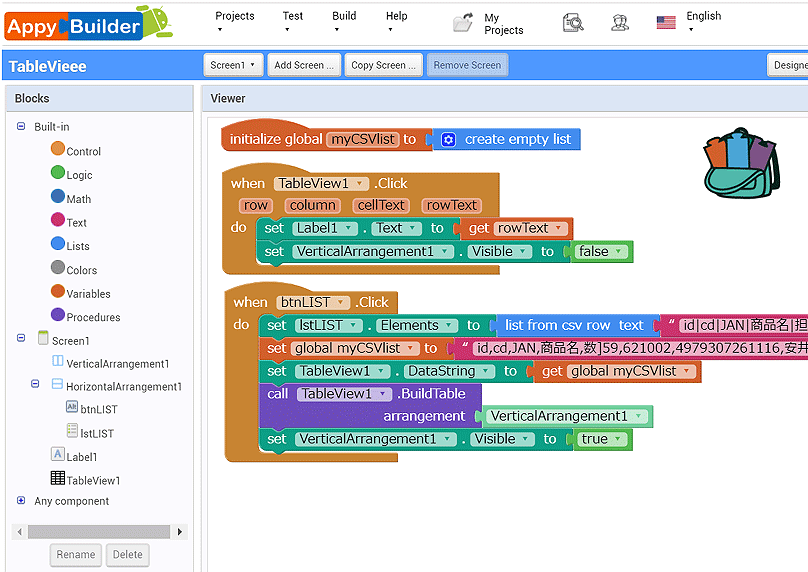Select the blue Math blocks circle

[x=58, y=196]
